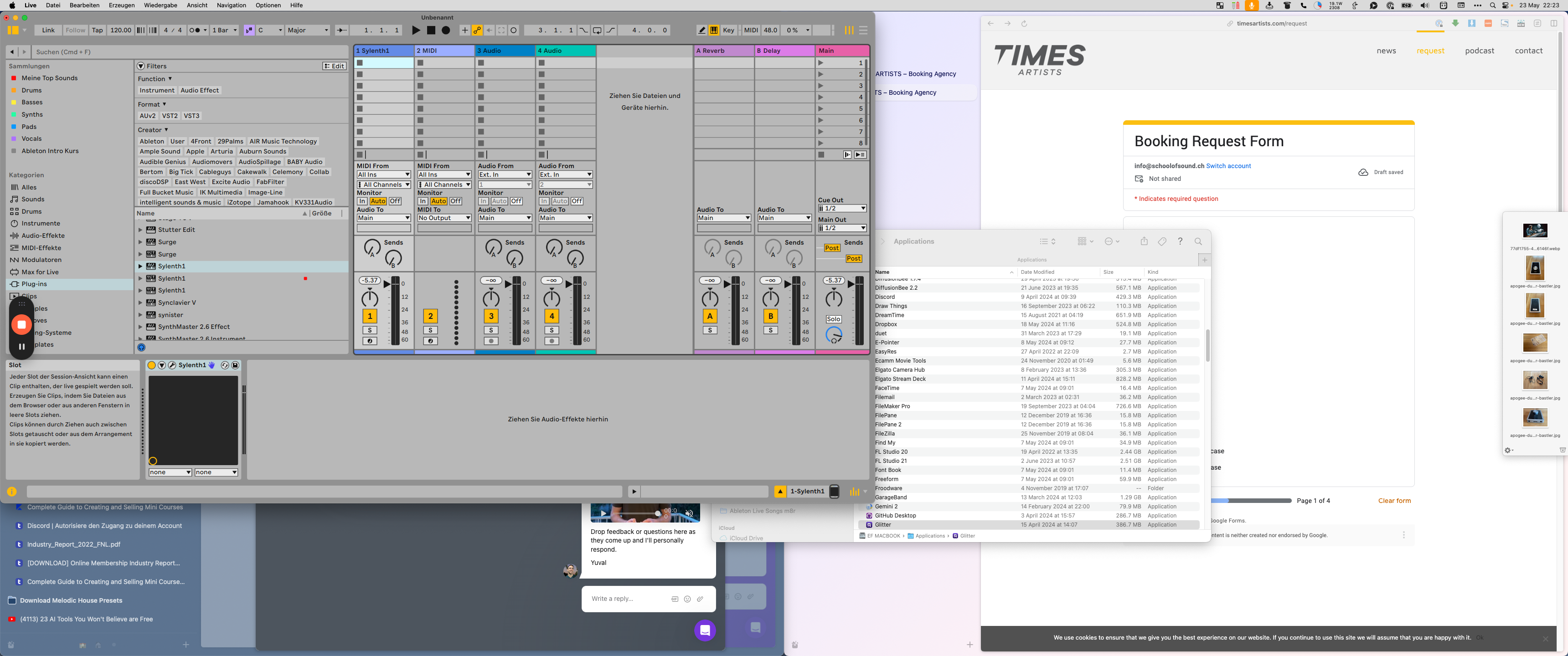Click the blue preview headphone icon below browser list

click(141, 348)
